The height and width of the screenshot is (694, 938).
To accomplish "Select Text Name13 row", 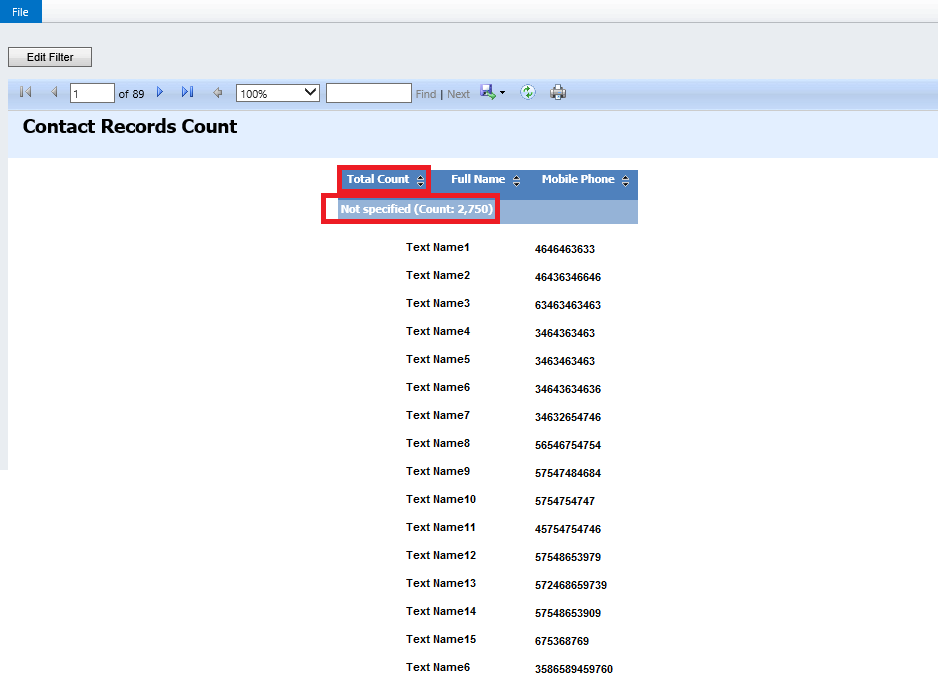I will click(x=441, y=583).
